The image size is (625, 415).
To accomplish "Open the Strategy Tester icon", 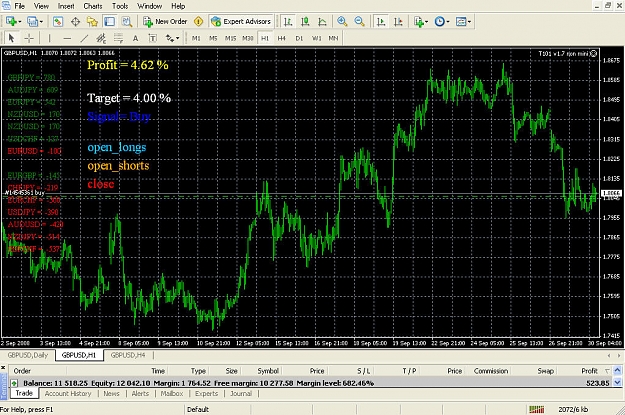I will click(127, 22).
